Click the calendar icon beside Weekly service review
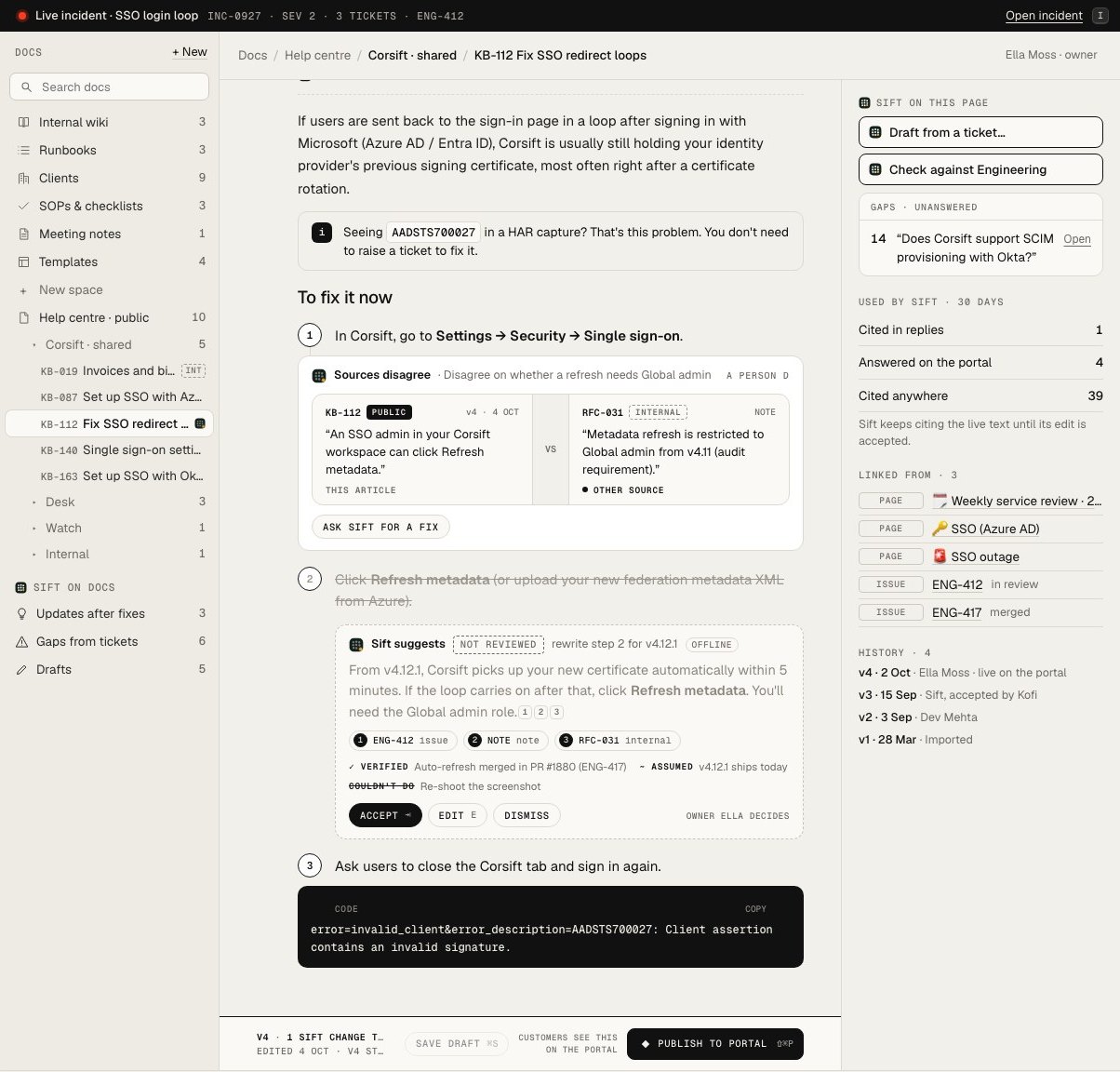 940,501
